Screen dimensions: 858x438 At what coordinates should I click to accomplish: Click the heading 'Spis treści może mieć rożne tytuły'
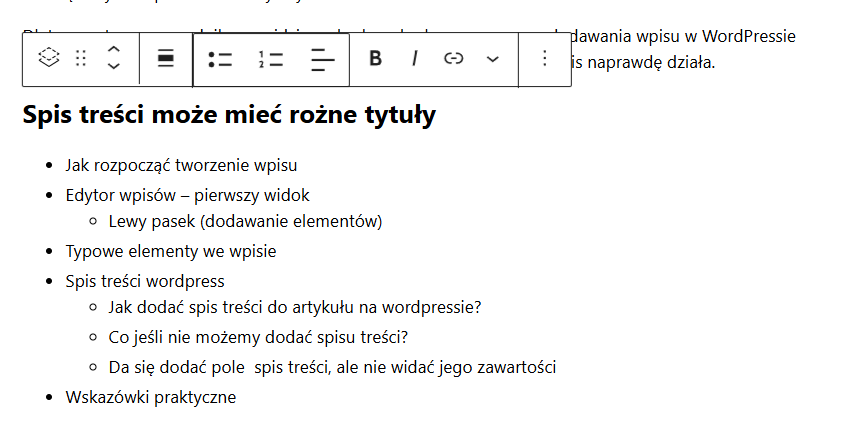click(x=228, y=115)
